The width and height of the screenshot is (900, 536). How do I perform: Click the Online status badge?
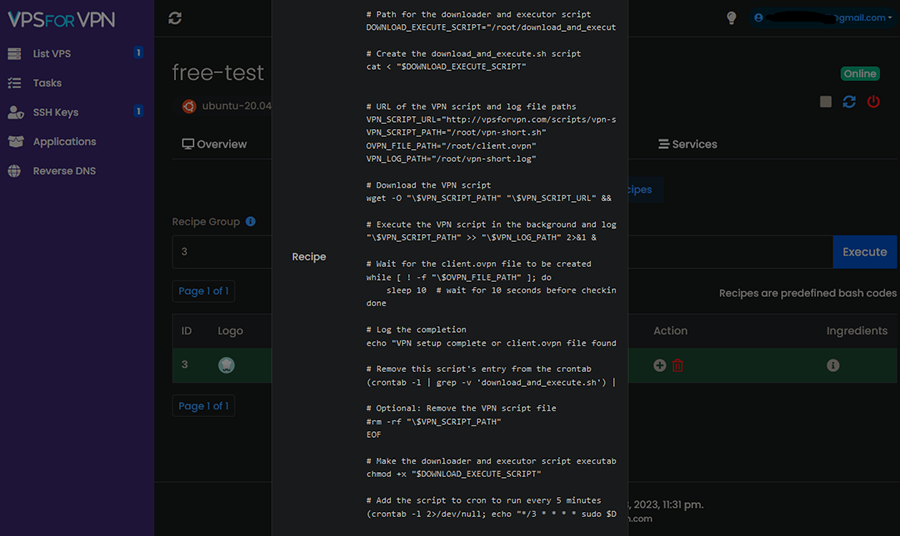click(860, 73)
